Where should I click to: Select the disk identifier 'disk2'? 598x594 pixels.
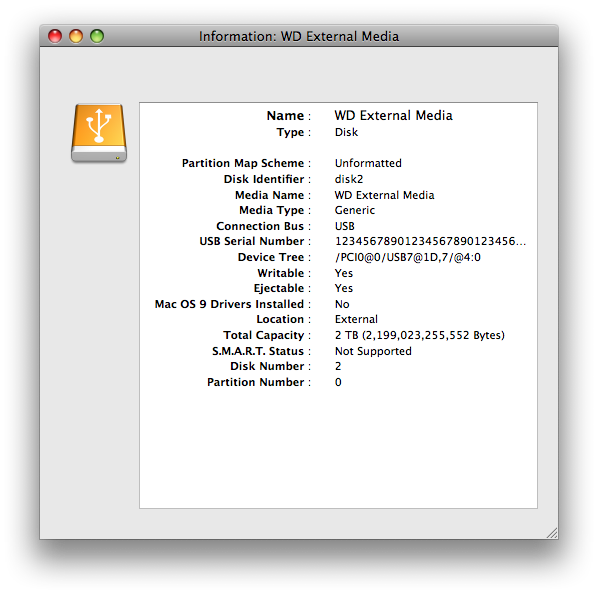(349, 179)
